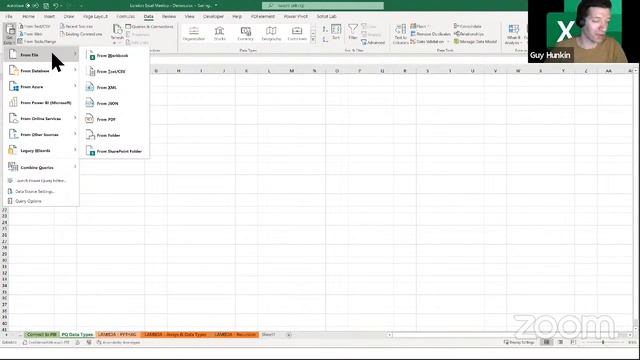Screen dimensions: 640x360
Task: Switch to the Insert ribbon tab
Action: coord(49,16)
